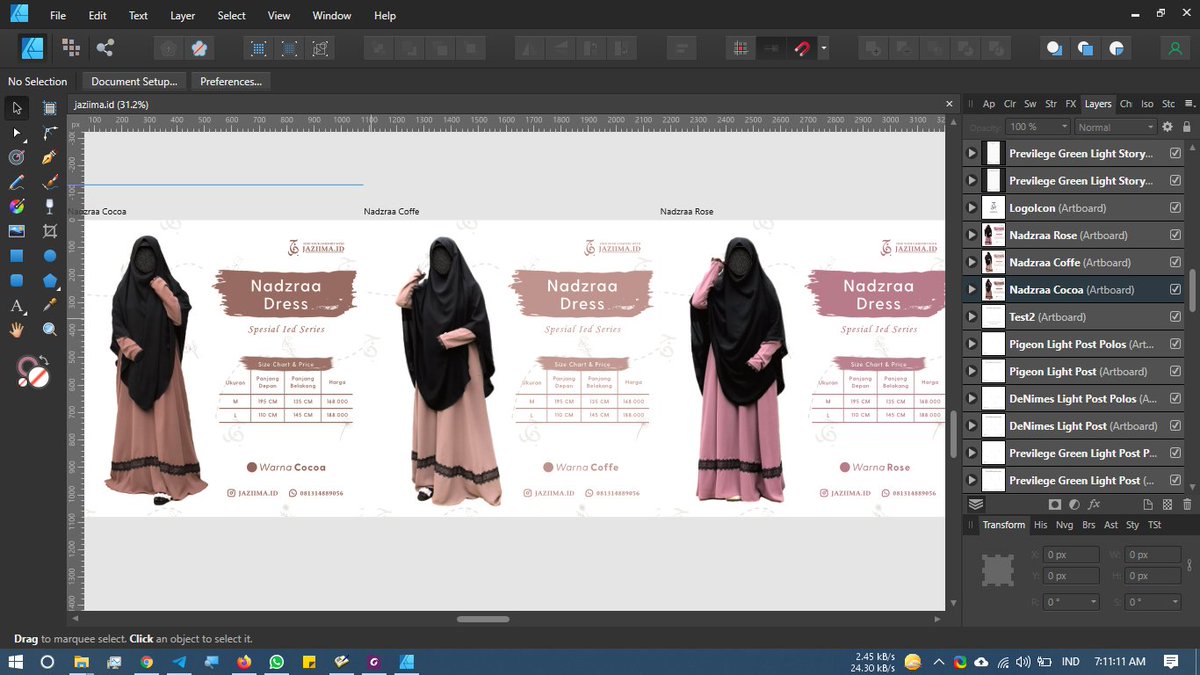Screen dimensions: 1200x675
Task: Select the Transparency tool
Action: [50, 206]
